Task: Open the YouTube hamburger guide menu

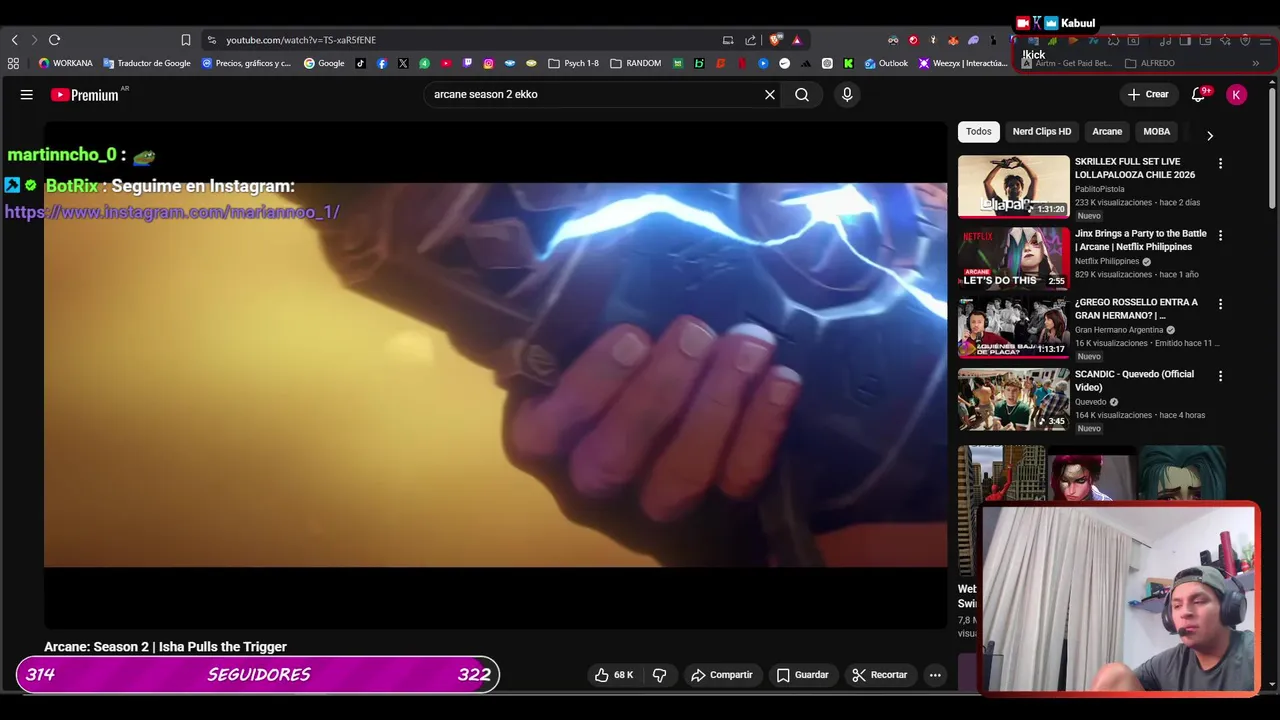Action: coord(27,94)
